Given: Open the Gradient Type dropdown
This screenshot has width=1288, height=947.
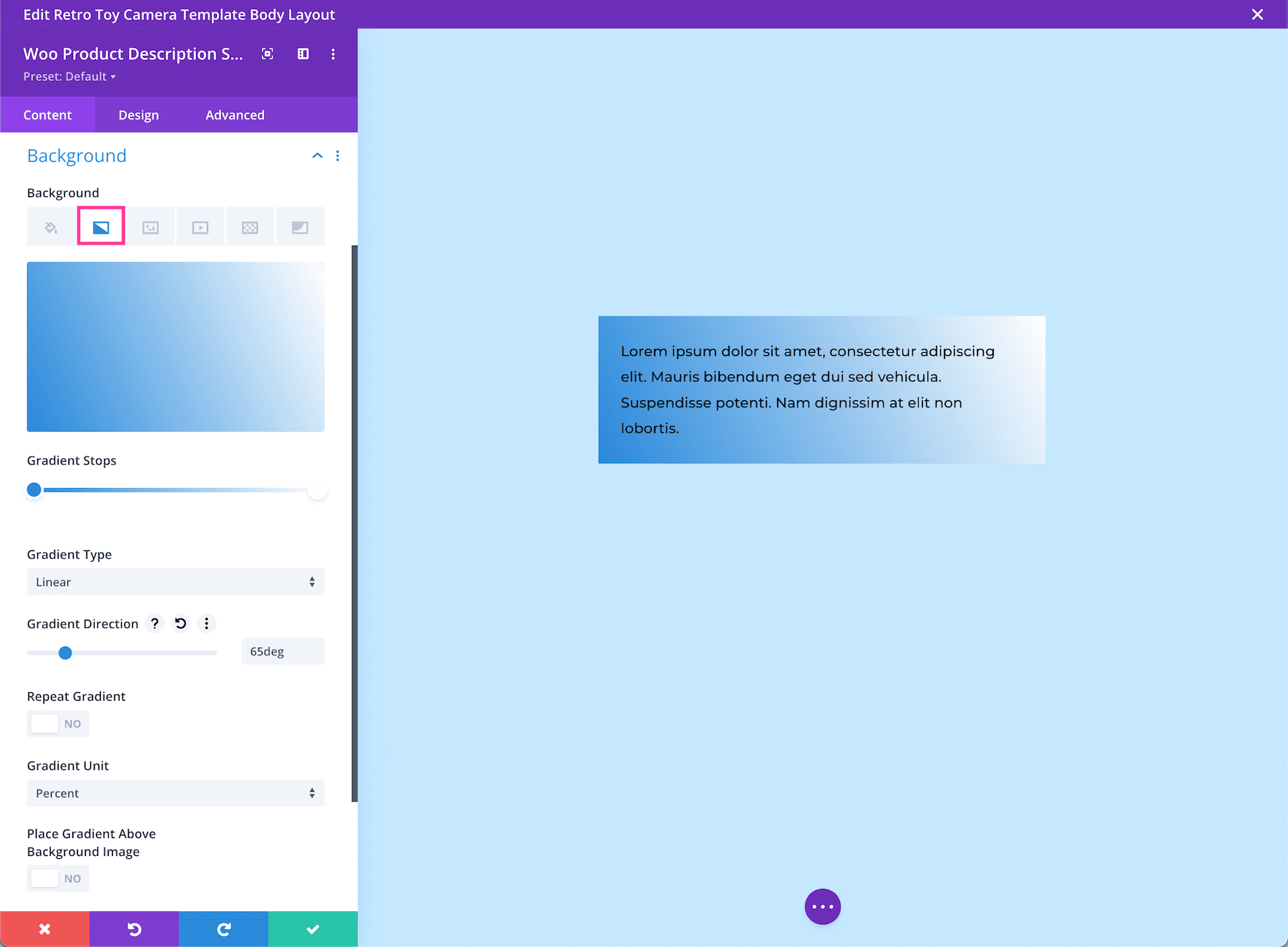Looking at the screenshot, I should [x=175, y=582].
